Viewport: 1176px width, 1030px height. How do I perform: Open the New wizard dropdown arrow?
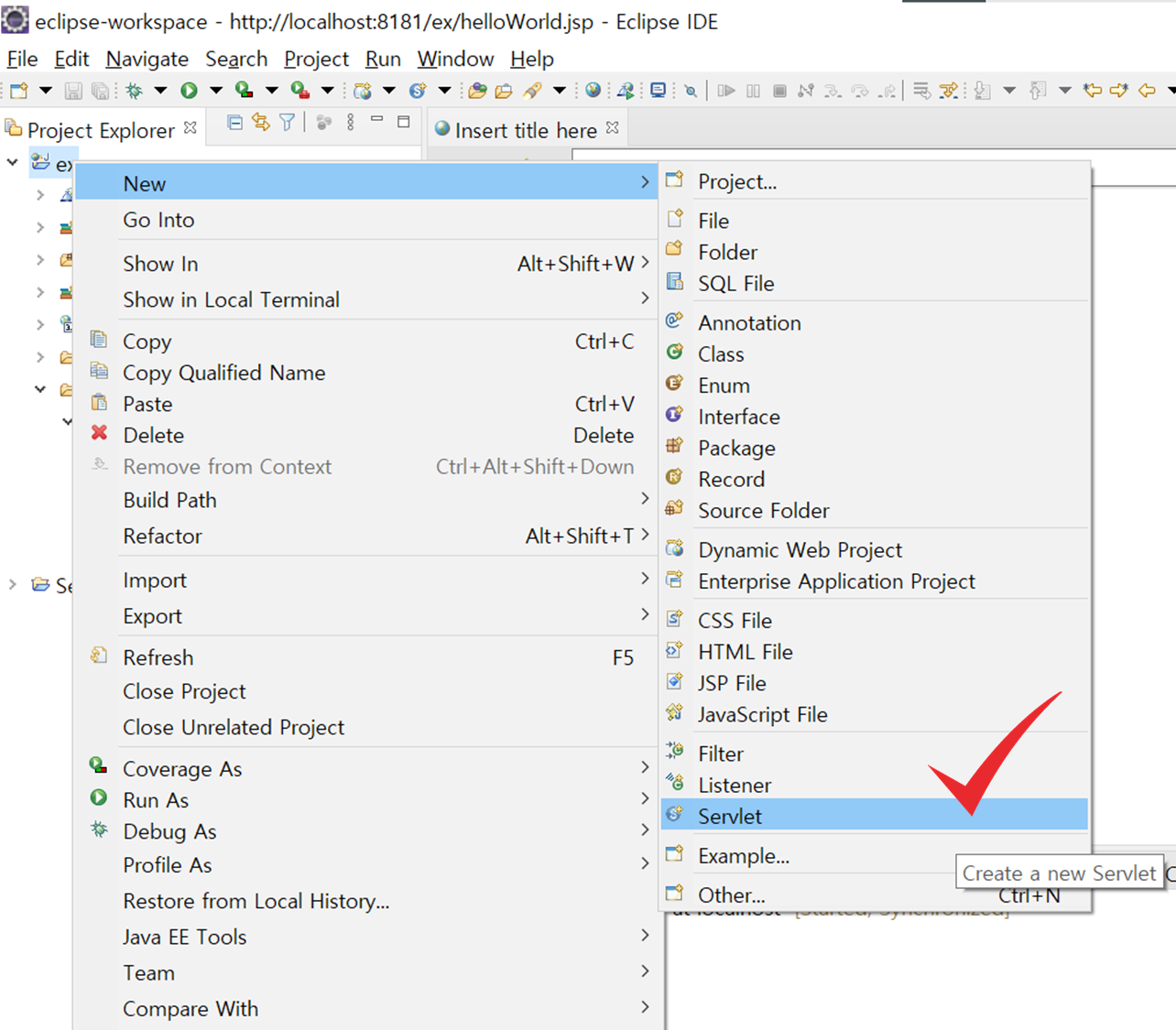[x=45, y=91]
